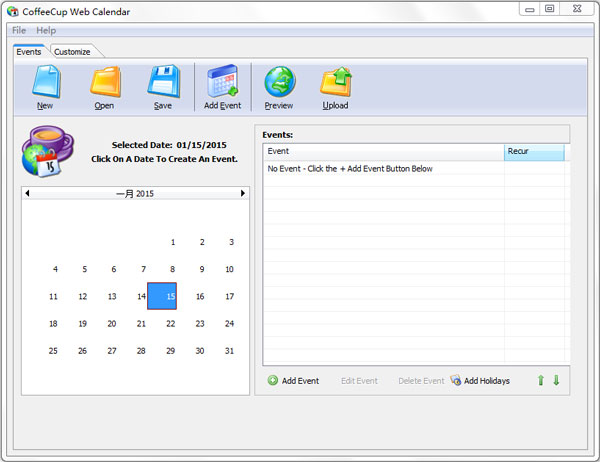600x462 pixels.
Task: Click the Recur column header
Action: point(534,151)
